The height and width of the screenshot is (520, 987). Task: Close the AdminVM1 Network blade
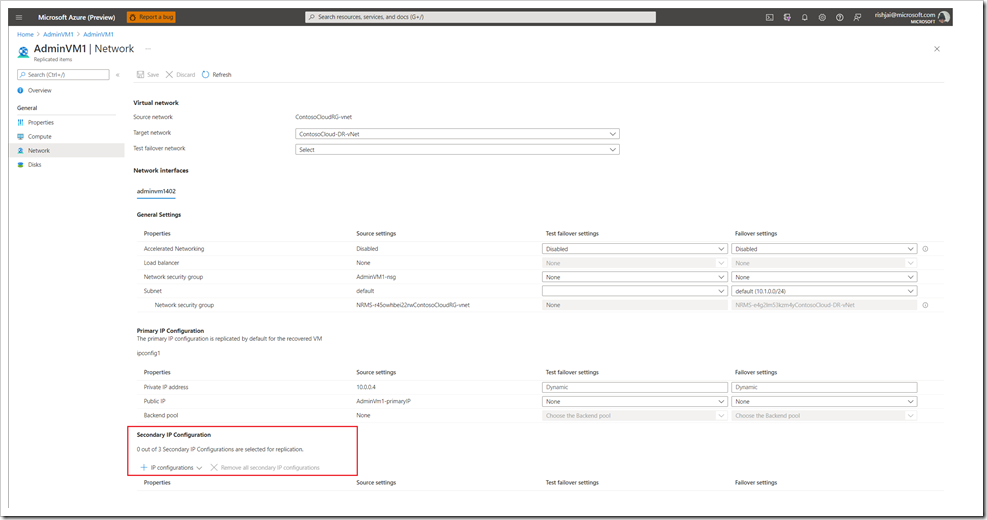(x=937, y=48)
